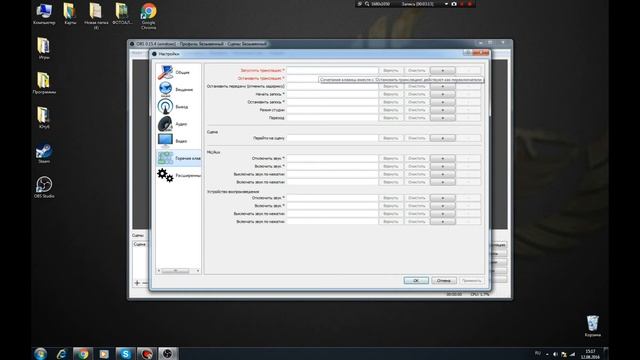Open the Игры desktop folder
Image resolution: width=640 pixels, height=360 pixels.
click(44, 48)
